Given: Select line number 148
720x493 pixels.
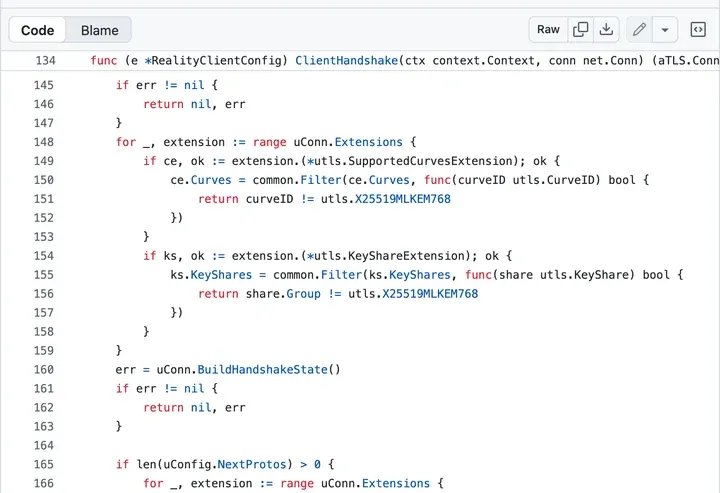Looking at the screenshot, I should pos(44,142).
